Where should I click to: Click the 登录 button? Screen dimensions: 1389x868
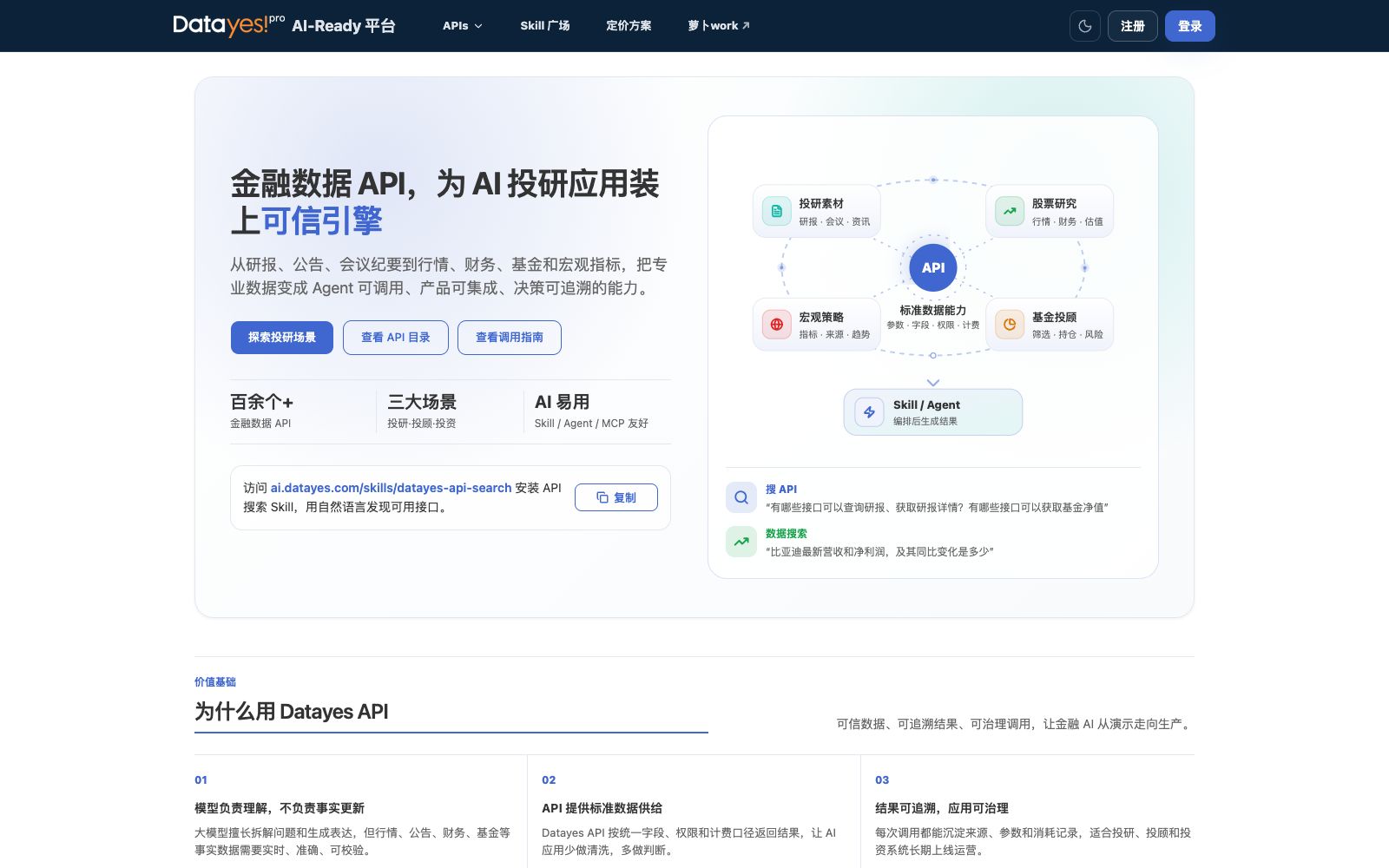click(x=1189, y=26)
